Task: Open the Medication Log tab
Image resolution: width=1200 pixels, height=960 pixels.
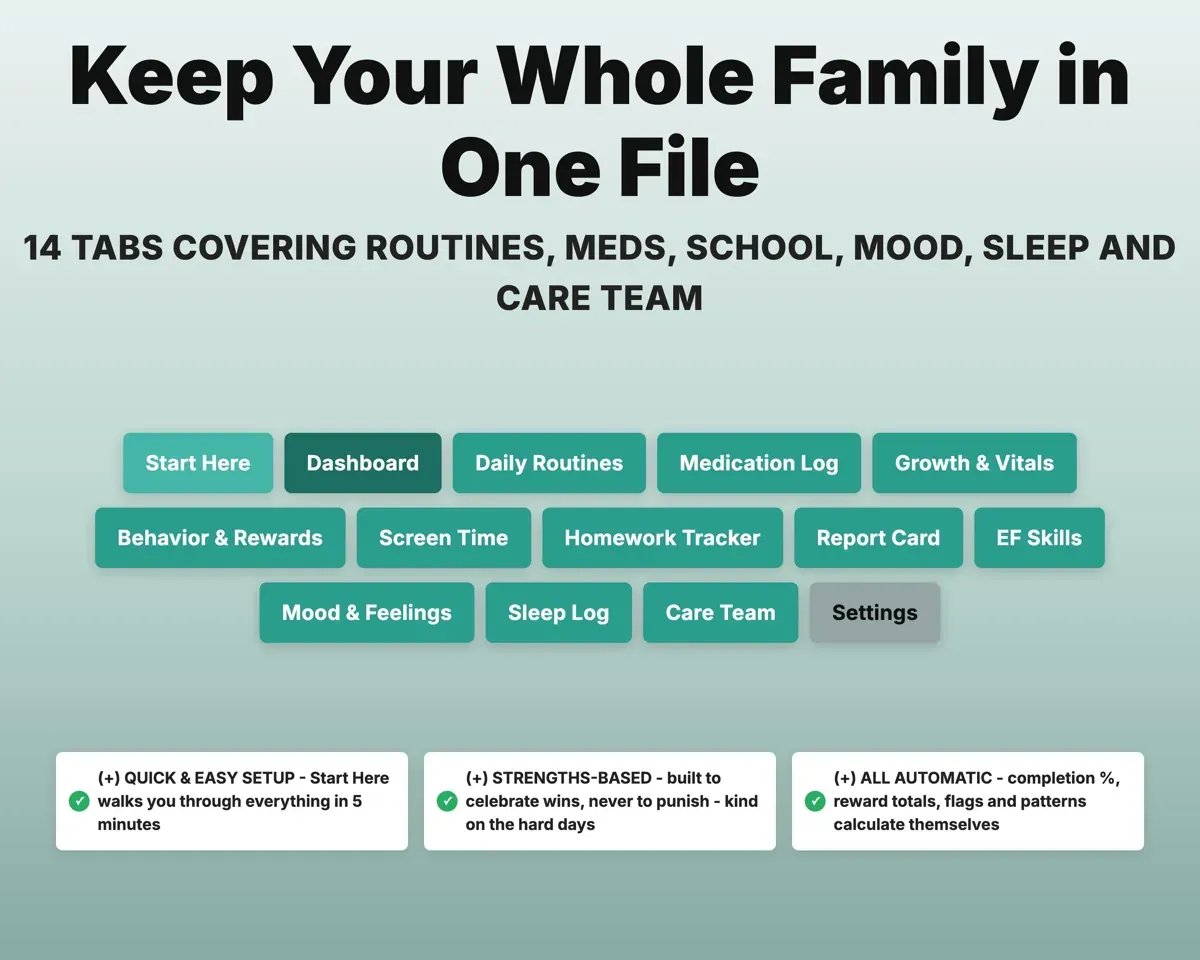Action: tap(759, 463)
